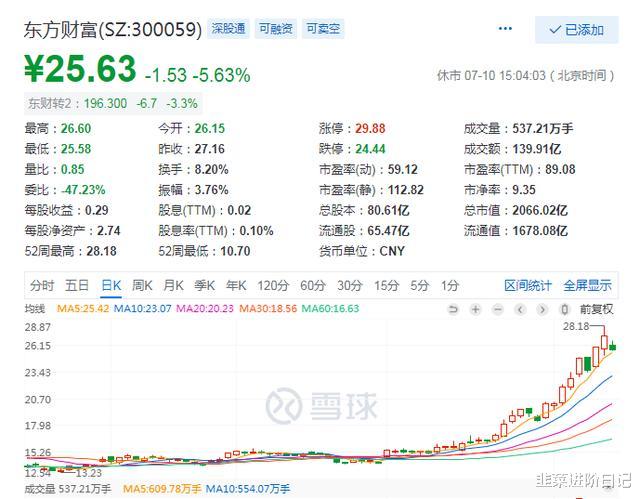The height and width of the screenshot is (499, 640).
Task: Select the 日K chart tab
Action: pyautogui.click(x=111, y=285)
